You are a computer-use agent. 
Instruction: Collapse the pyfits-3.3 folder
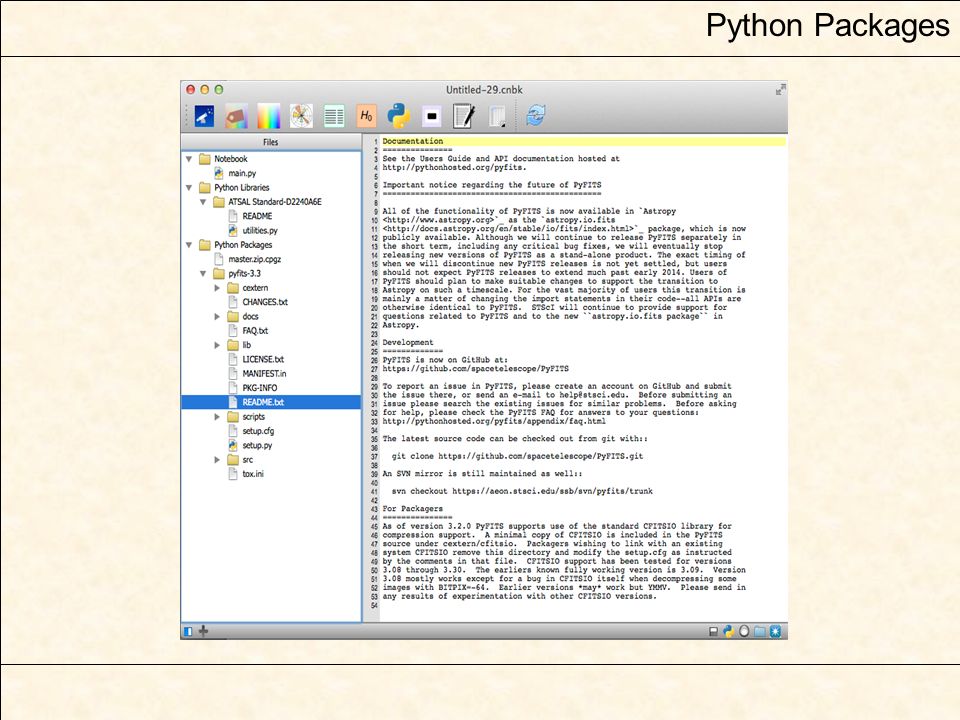click(203, 274)
